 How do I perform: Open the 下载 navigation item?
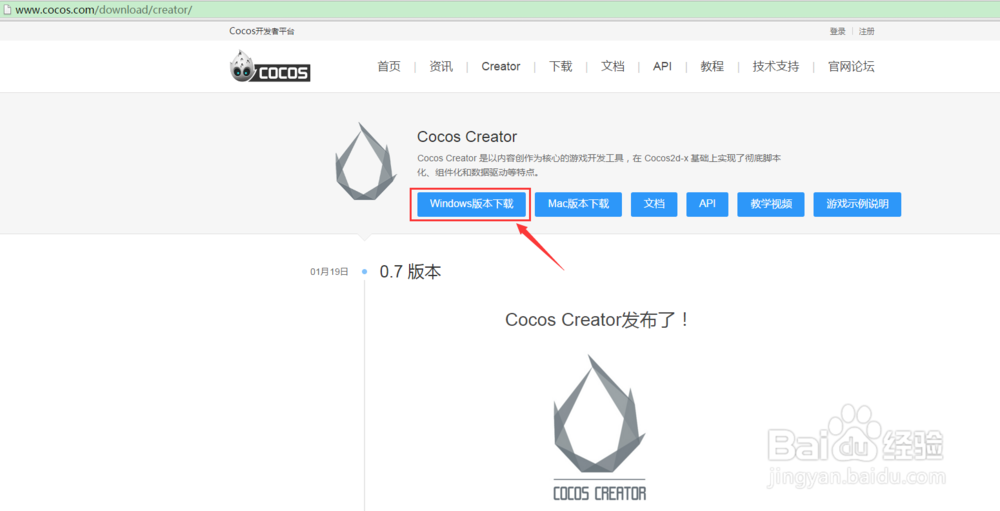click(x=561, y=66)
